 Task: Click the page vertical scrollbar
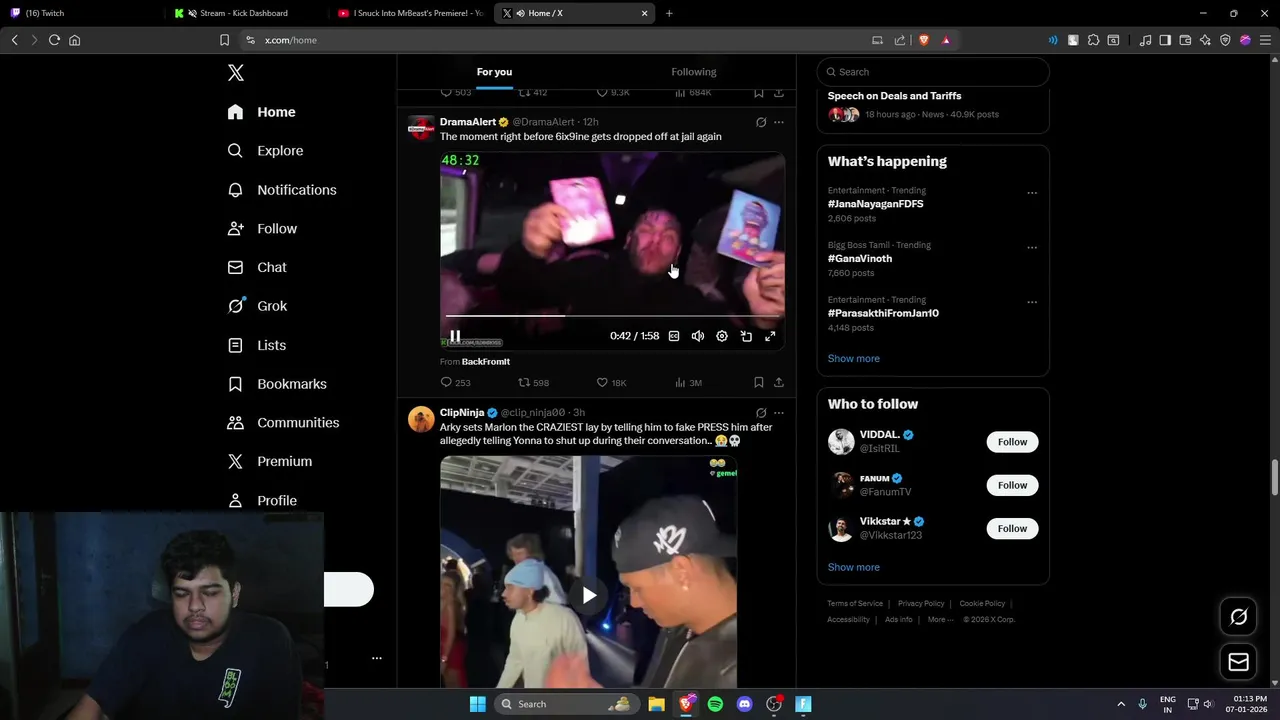coord(1274,477)
